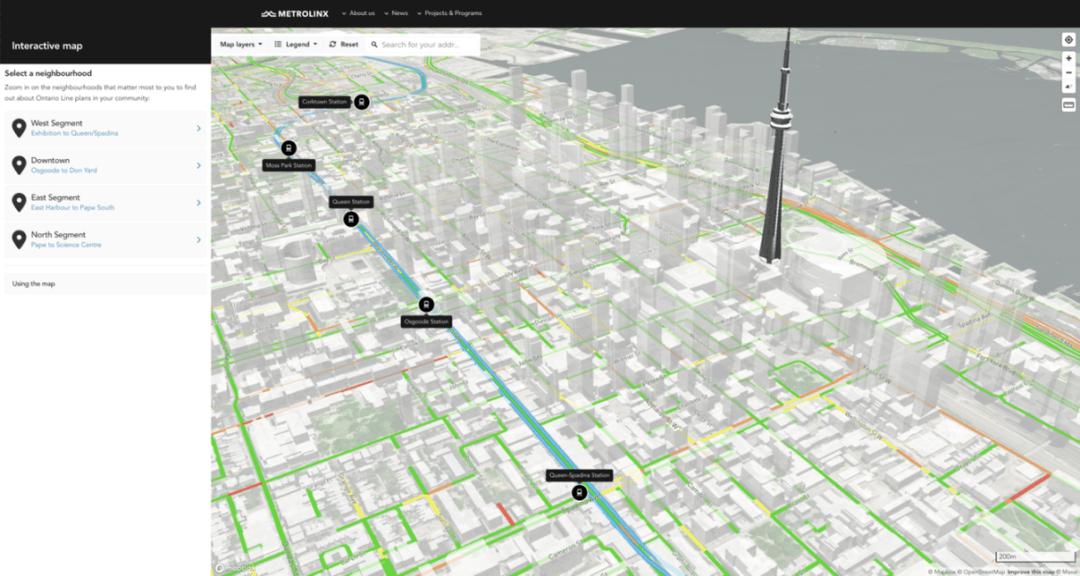Click the location pin beside North Segment
This screenshot has height=576, width=1080.
(x=17, y=239)
